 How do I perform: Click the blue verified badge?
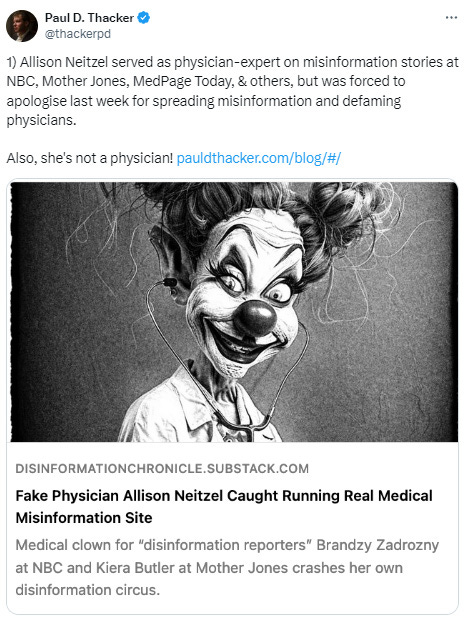tap(143, 18)
